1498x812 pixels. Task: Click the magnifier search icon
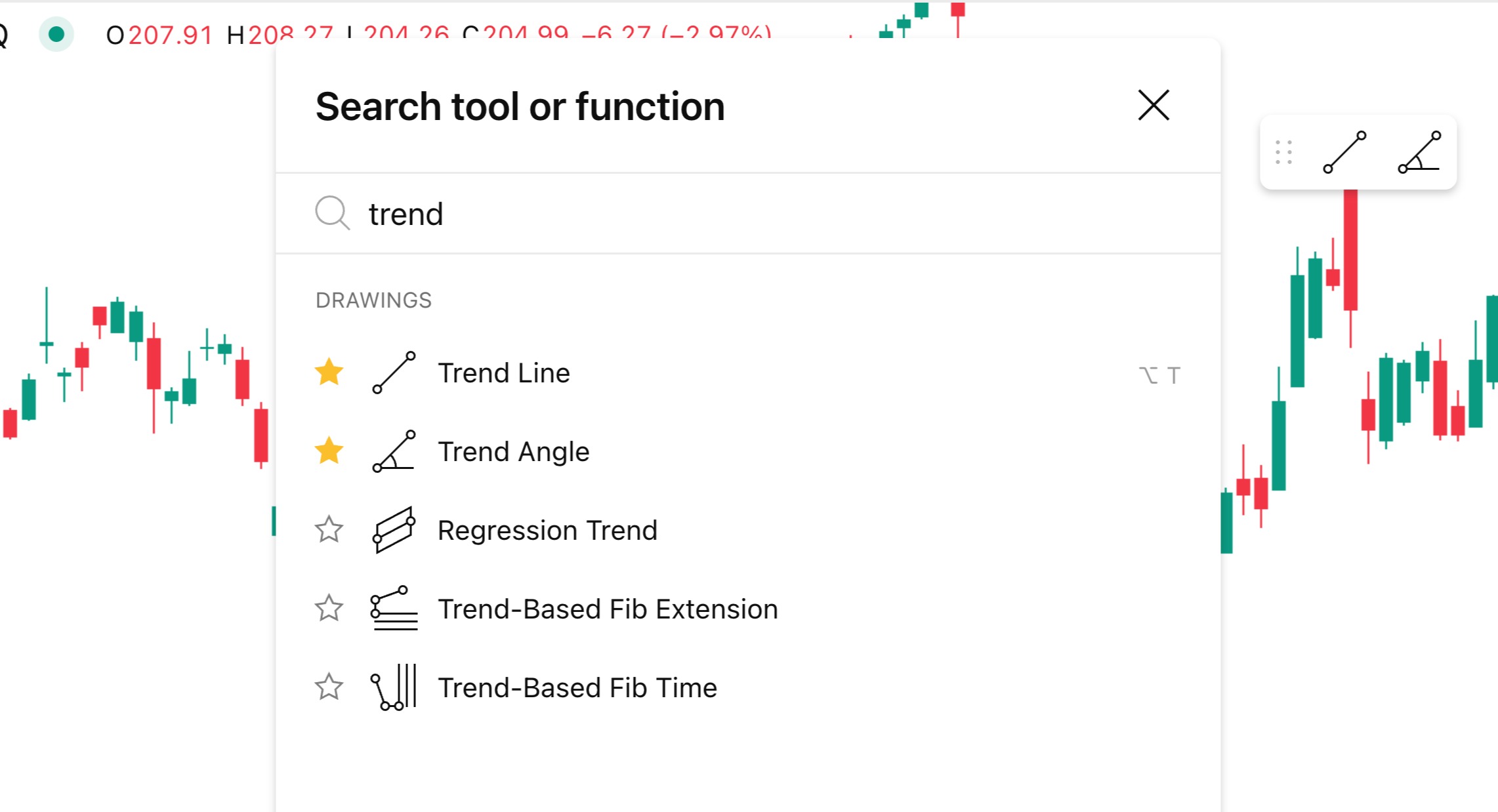click(x=333, y=213)
